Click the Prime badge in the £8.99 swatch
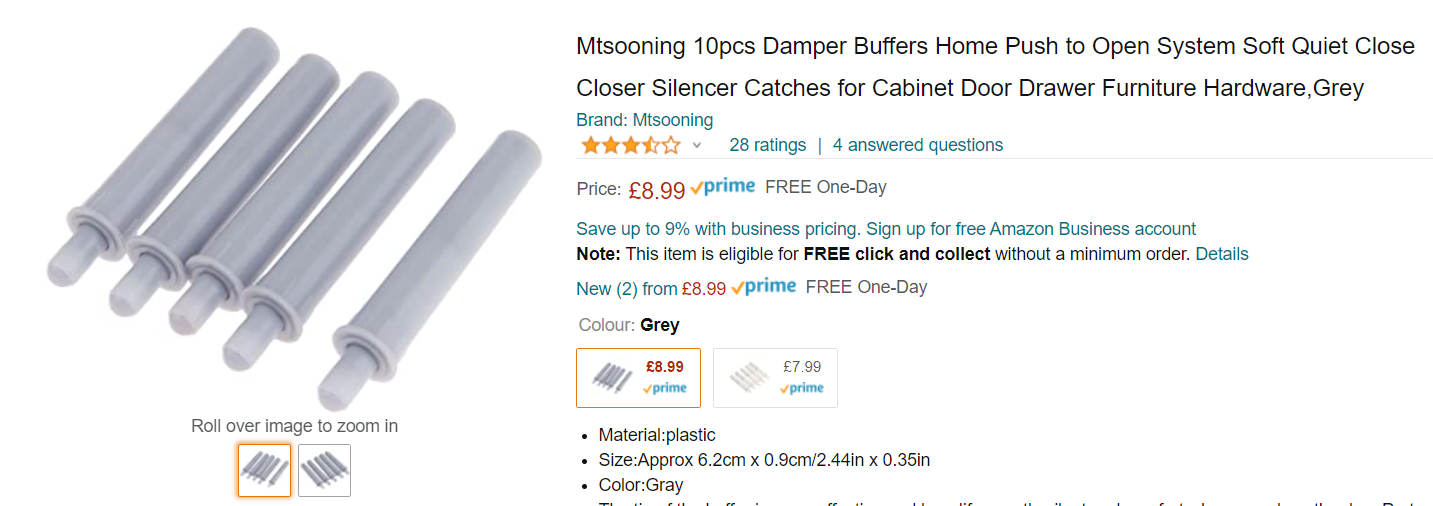Screen dimensions: 1433x506 tap(665, 388)
